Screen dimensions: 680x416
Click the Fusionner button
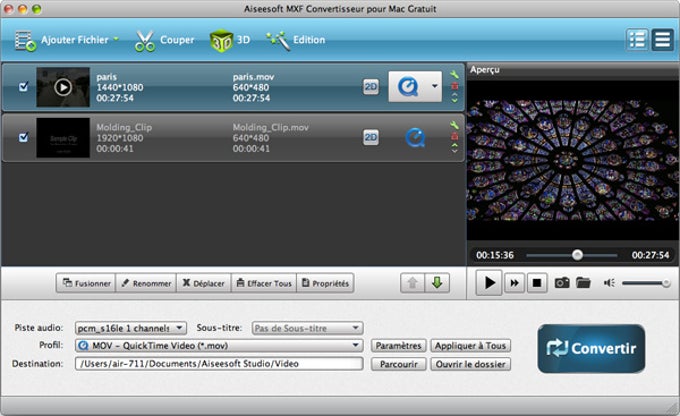[86, 283]
